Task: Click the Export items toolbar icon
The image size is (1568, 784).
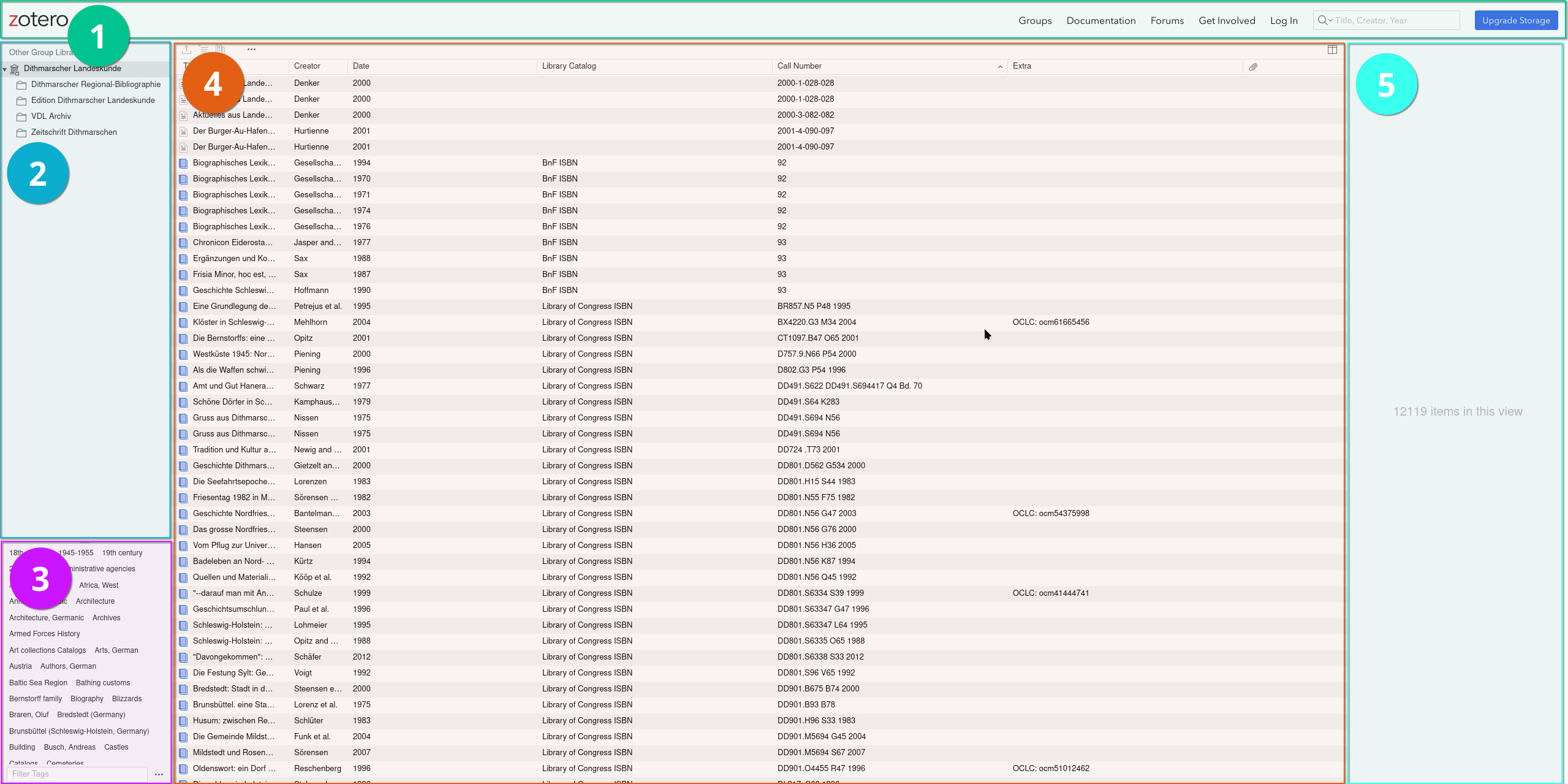Action: (187, 50)
